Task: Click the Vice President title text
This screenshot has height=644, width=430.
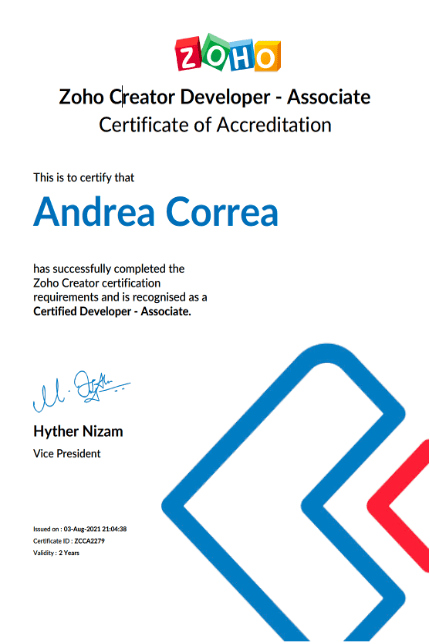Action: pos(67,453)
